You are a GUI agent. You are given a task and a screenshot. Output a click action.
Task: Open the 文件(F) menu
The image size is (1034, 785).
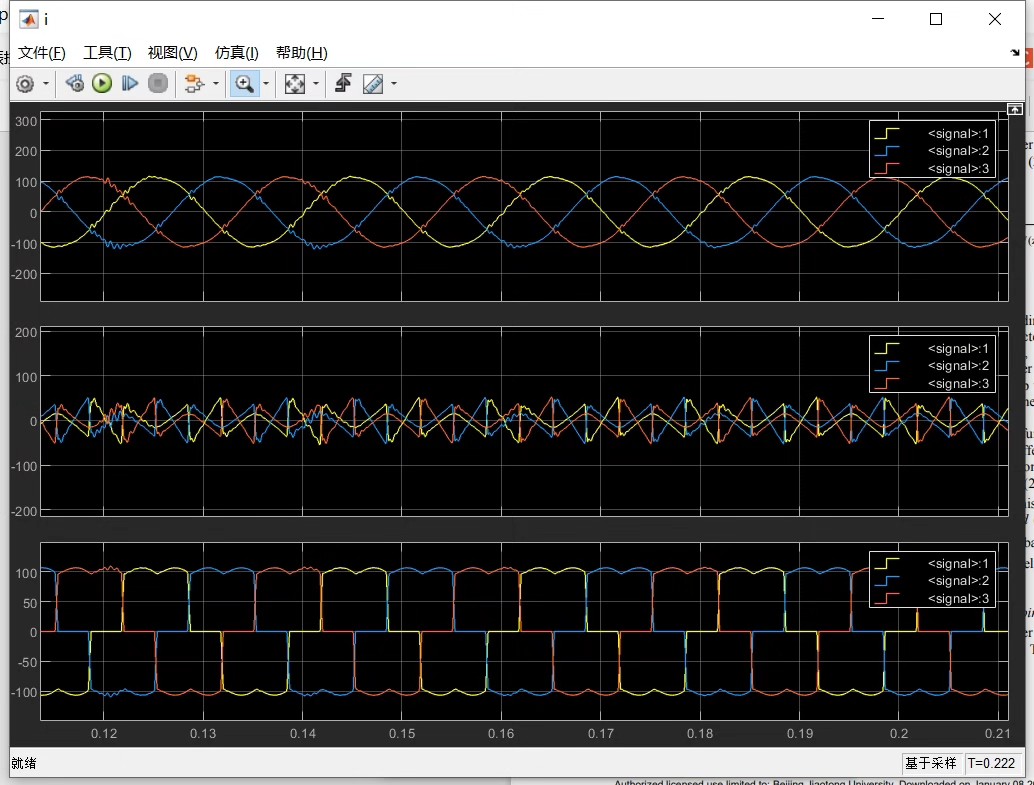tap(42, 53)
